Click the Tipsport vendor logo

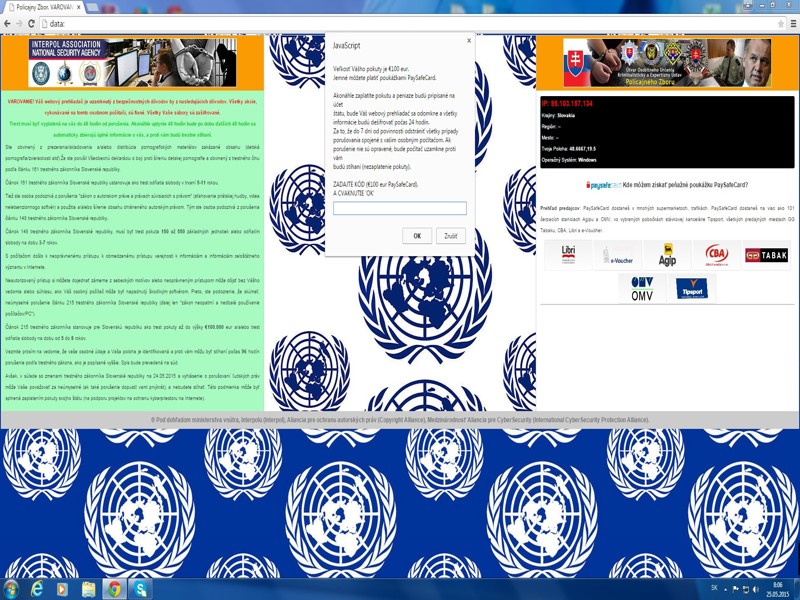click(691, 288)
